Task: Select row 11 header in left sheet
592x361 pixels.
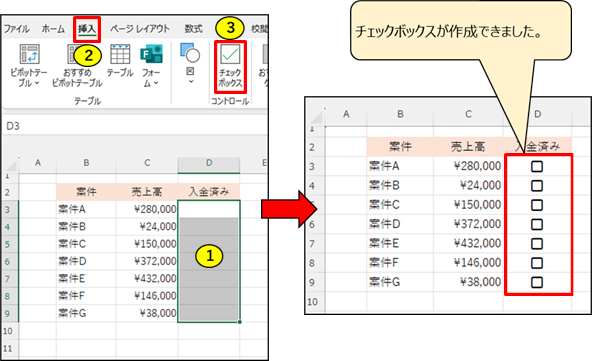Action: point(8,349)
